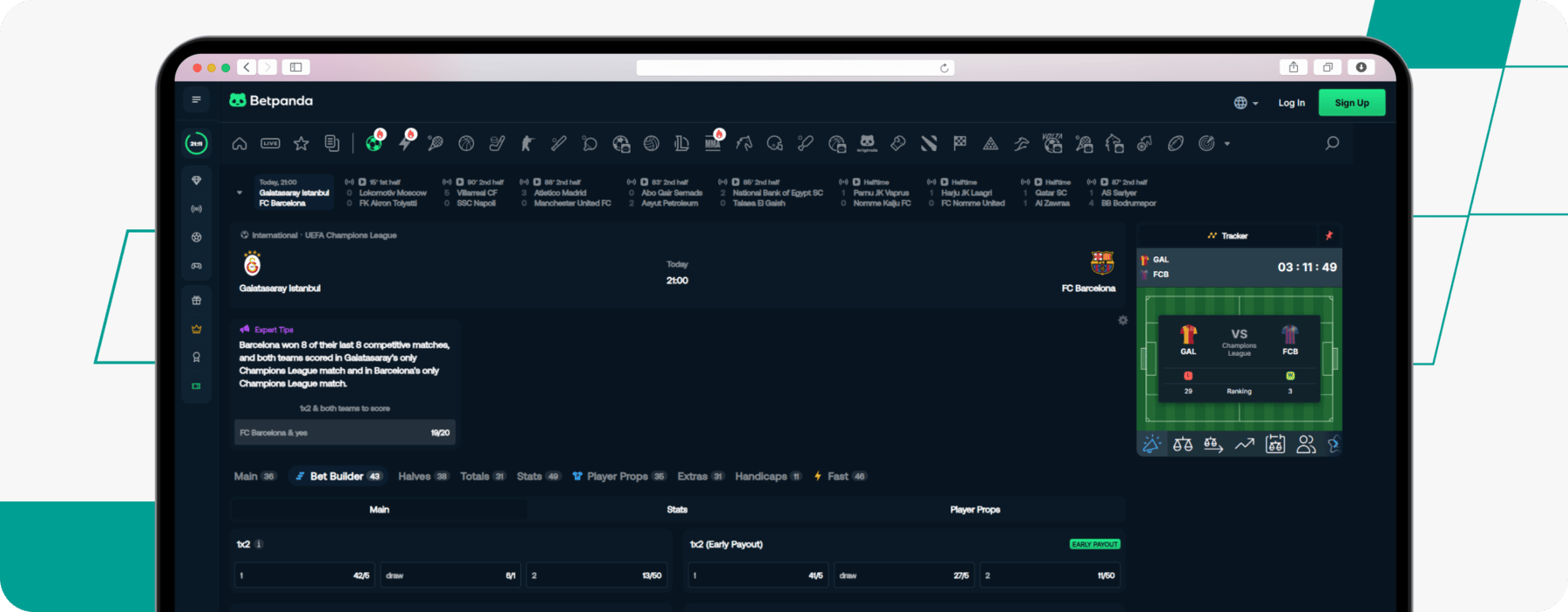Switch to the Bet Builder tab
Viewport: 1568px width, 612px height.
tap(338, 476)
